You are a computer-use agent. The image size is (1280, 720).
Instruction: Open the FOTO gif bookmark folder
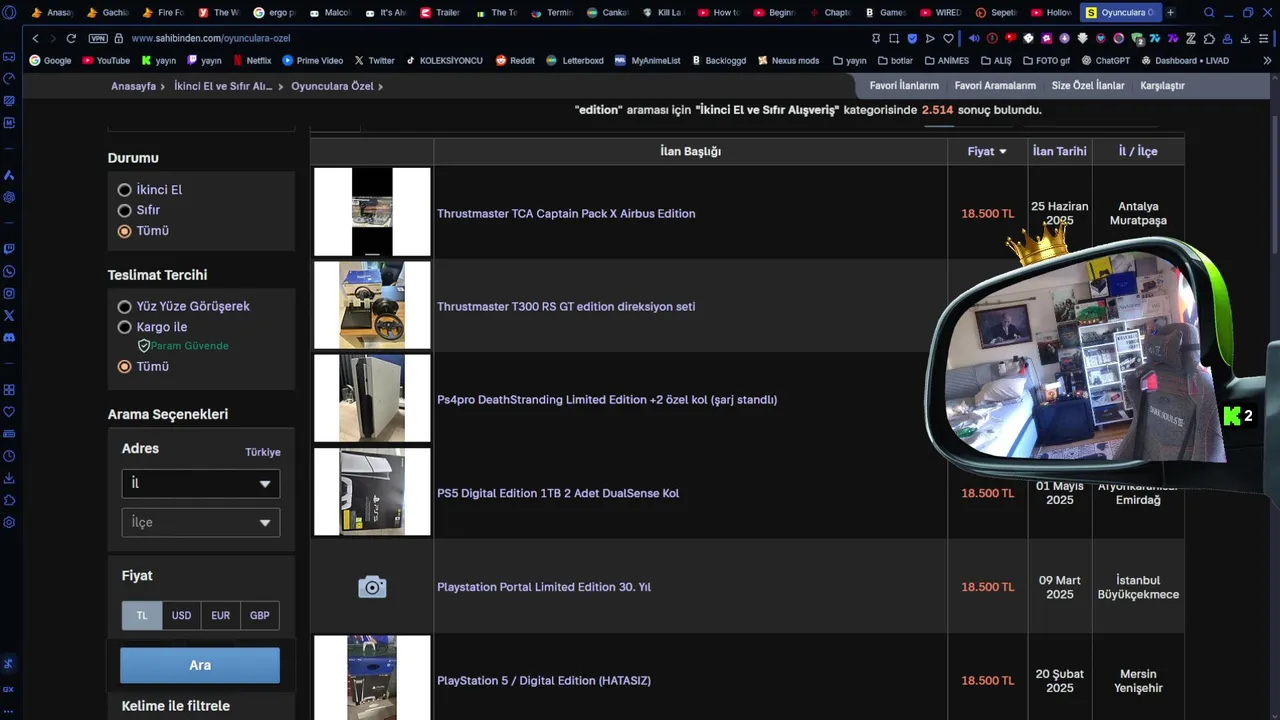point(1046,60)
